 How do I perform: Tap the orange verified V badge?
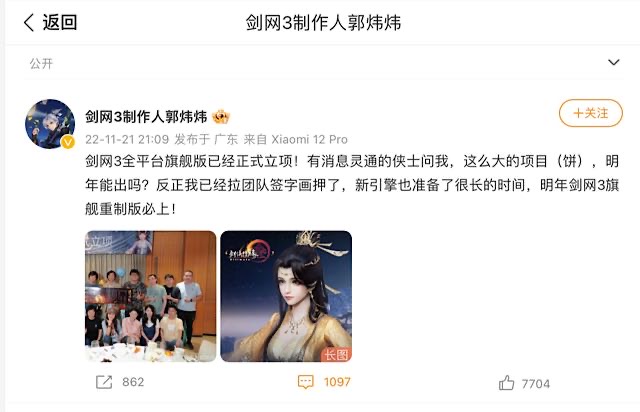pyautogui.click(x=68, y=142)
